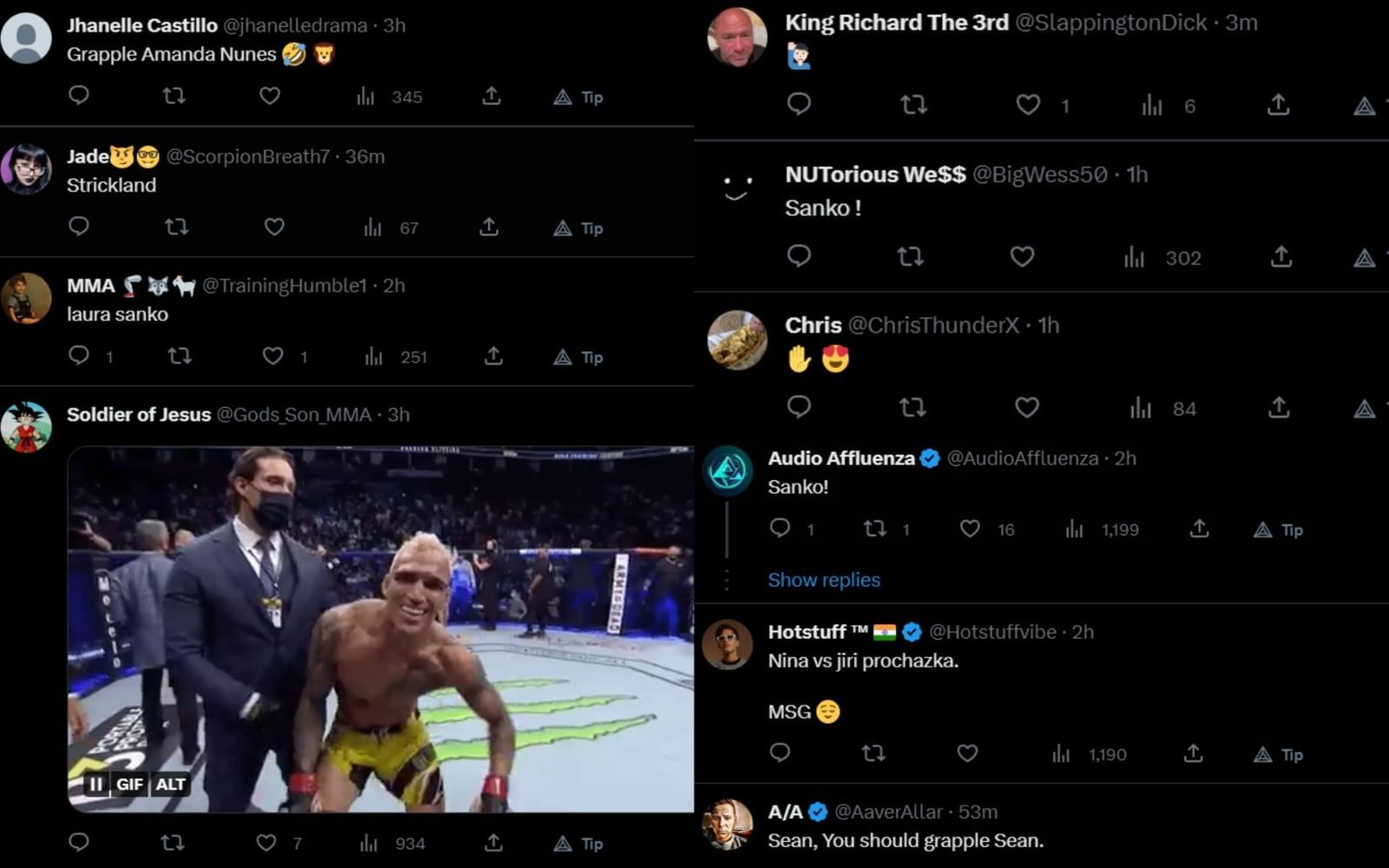Like the laura sanko reply

[273, 356]
